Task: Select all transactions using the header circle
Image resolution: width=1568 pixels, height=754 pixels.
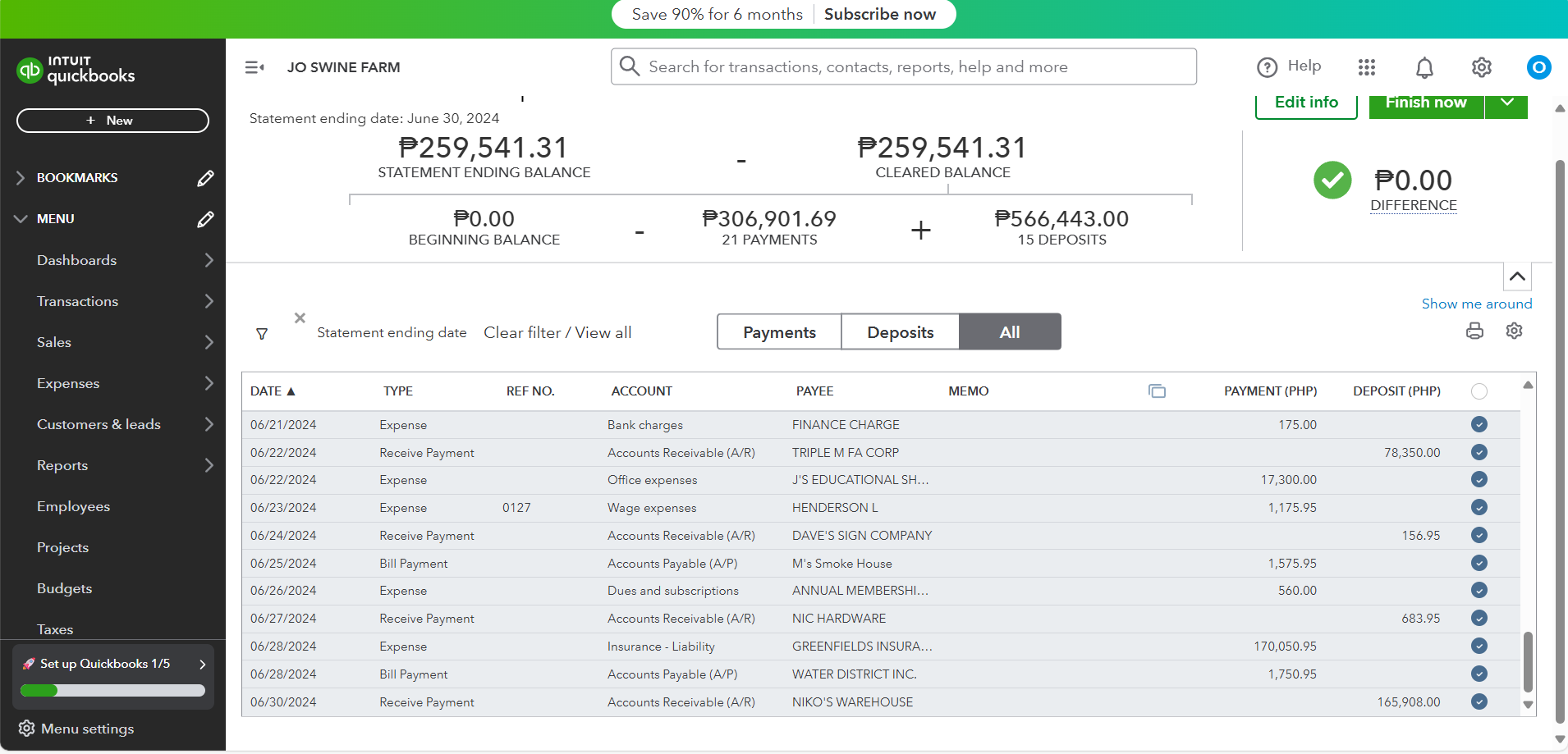Action: click(1479, 391)
